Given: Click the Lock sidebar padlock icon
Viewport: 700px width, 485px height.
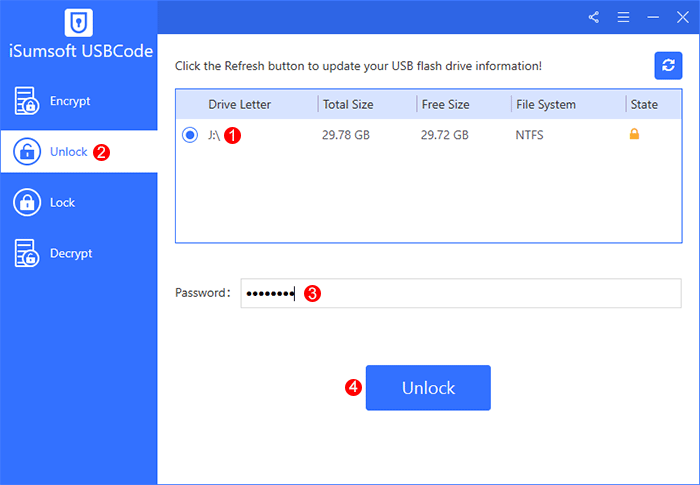Looking at the screenshot, I should click(x=27, y=202).
